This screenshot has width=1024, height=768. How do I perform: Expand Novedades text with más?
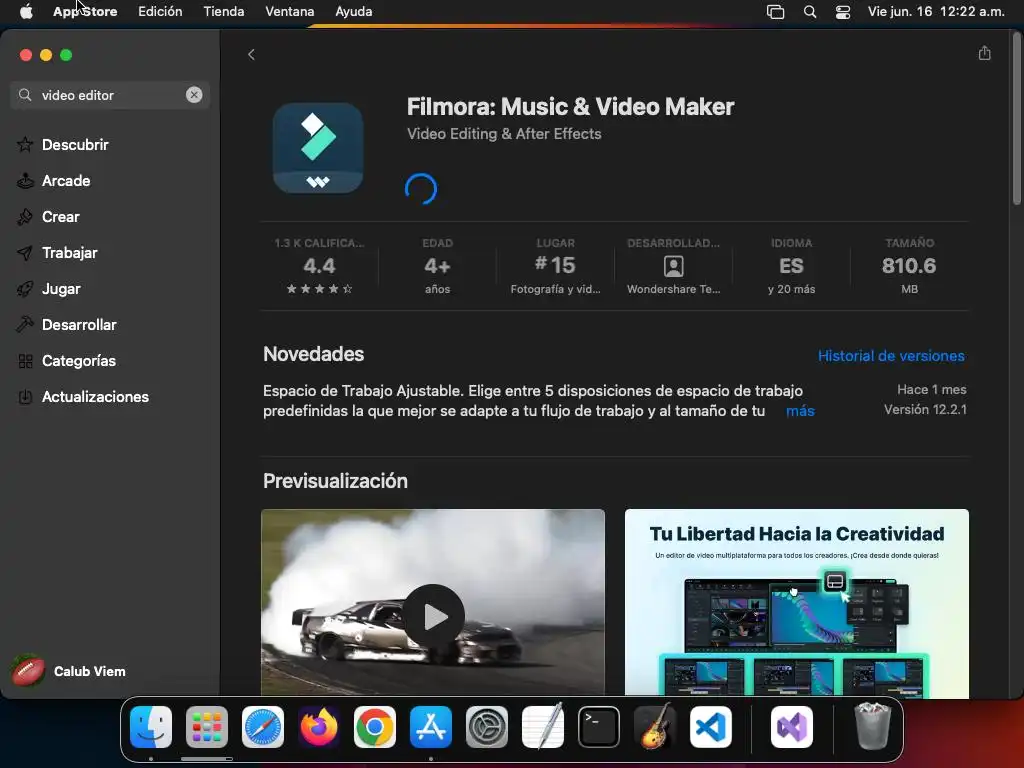pos(800,411)
